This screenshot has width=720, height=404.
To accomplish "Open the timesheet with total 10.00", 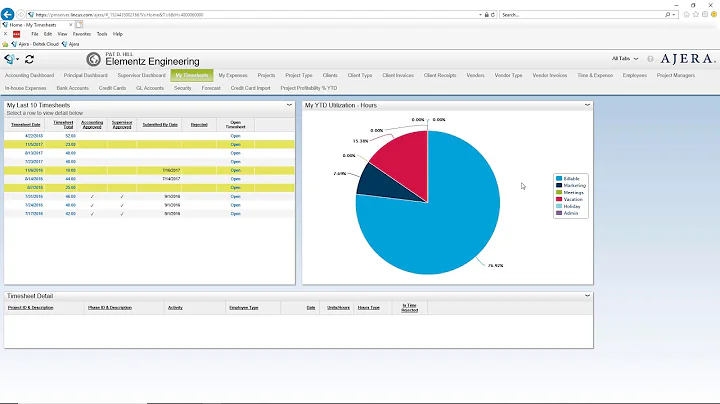I will [x=235, y=170].
